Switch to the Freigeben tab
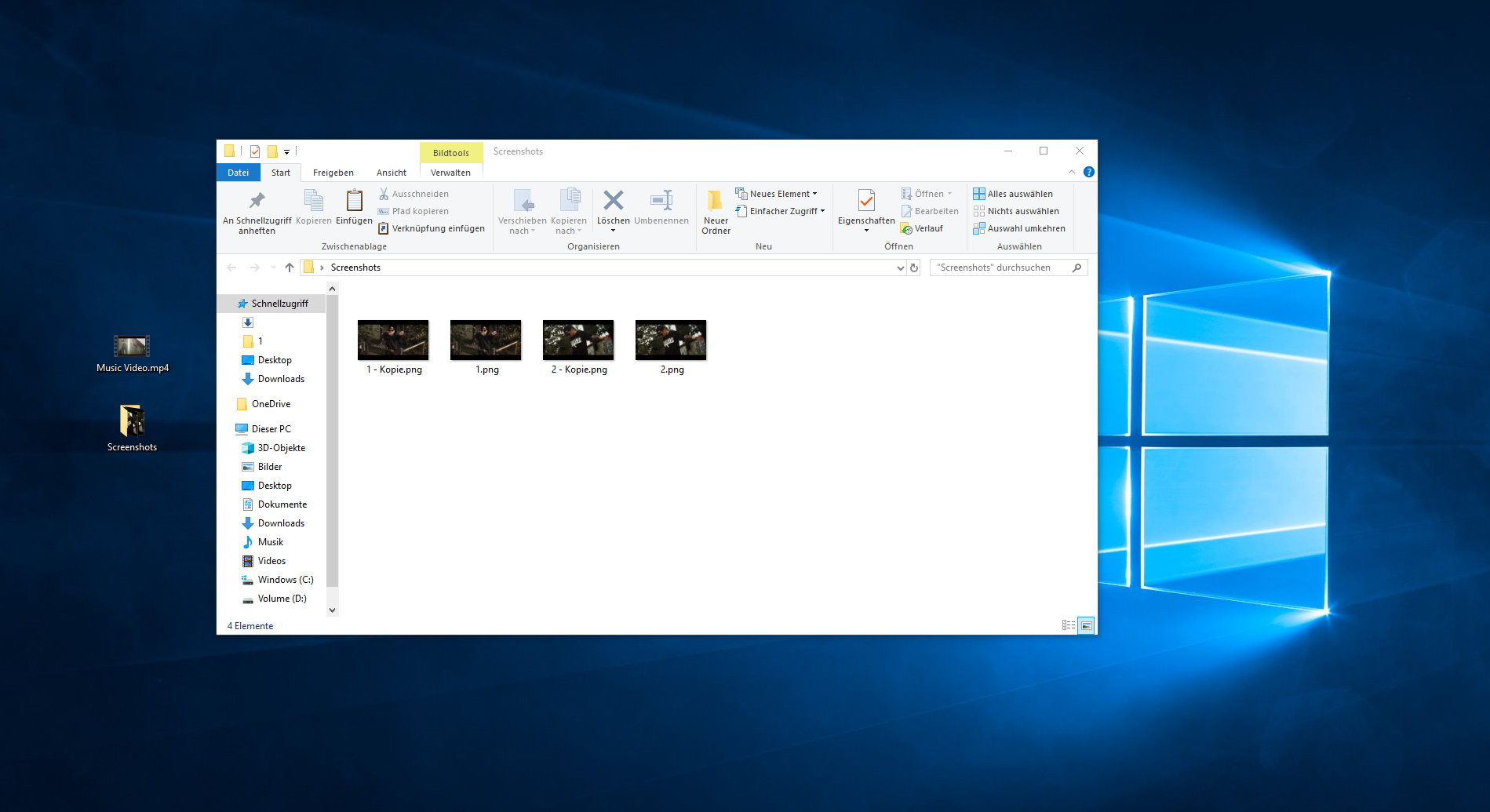This screenshot has height=812, width=1490. (333, 173)
